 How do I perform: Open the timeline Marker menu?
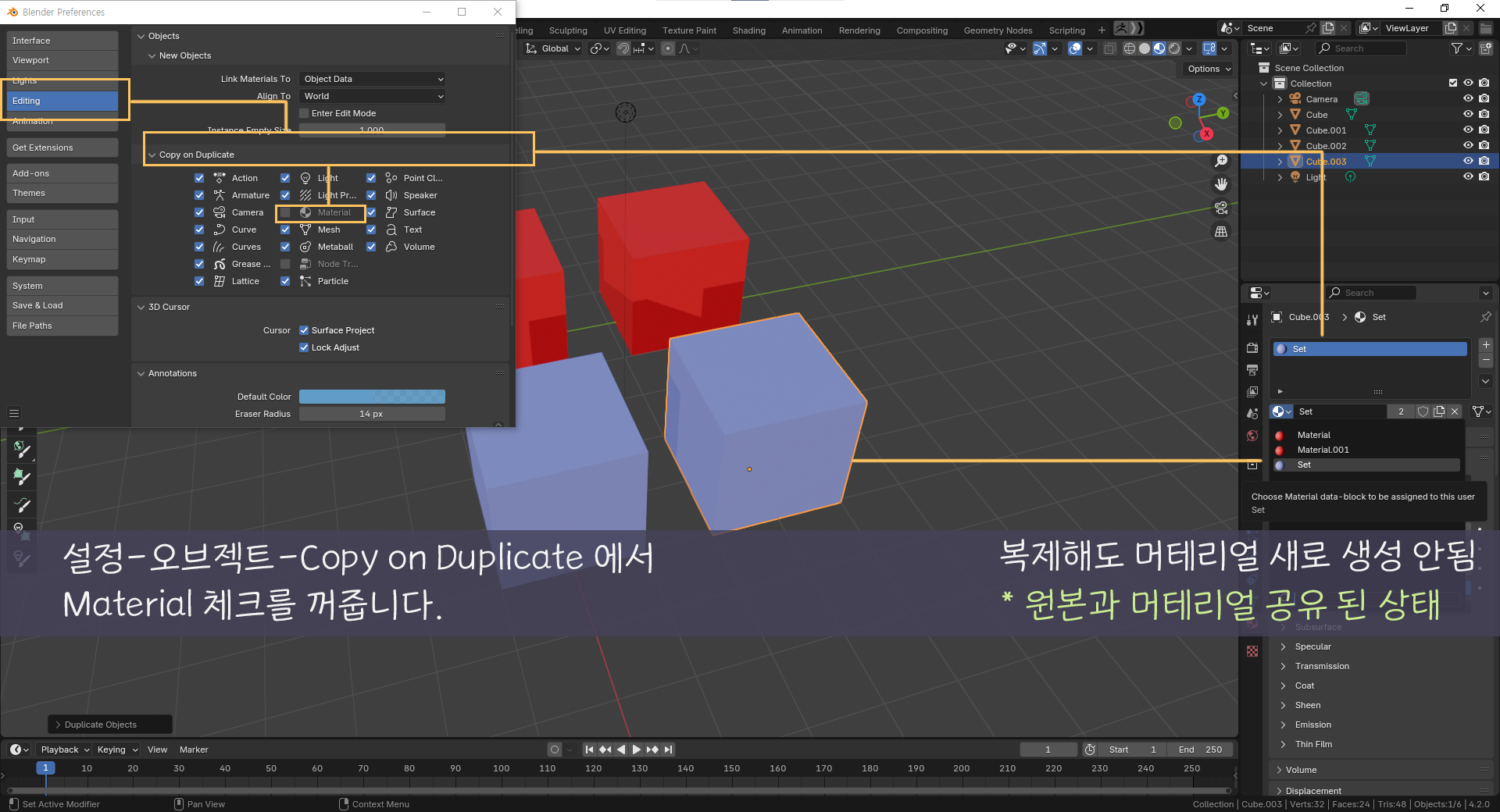[x=194, y=750]
